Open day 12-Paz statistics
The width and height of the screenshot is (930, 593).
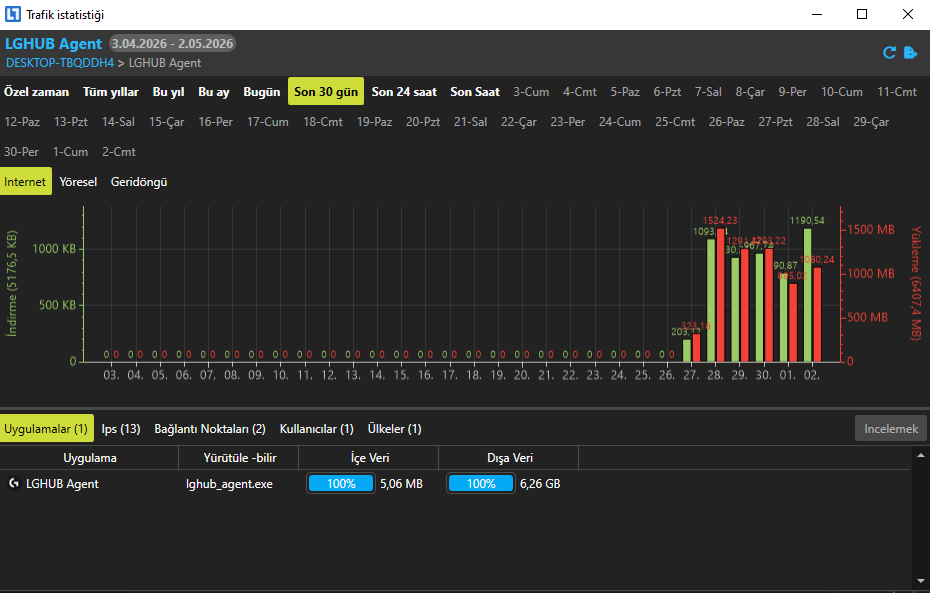[x=22, y=122]
